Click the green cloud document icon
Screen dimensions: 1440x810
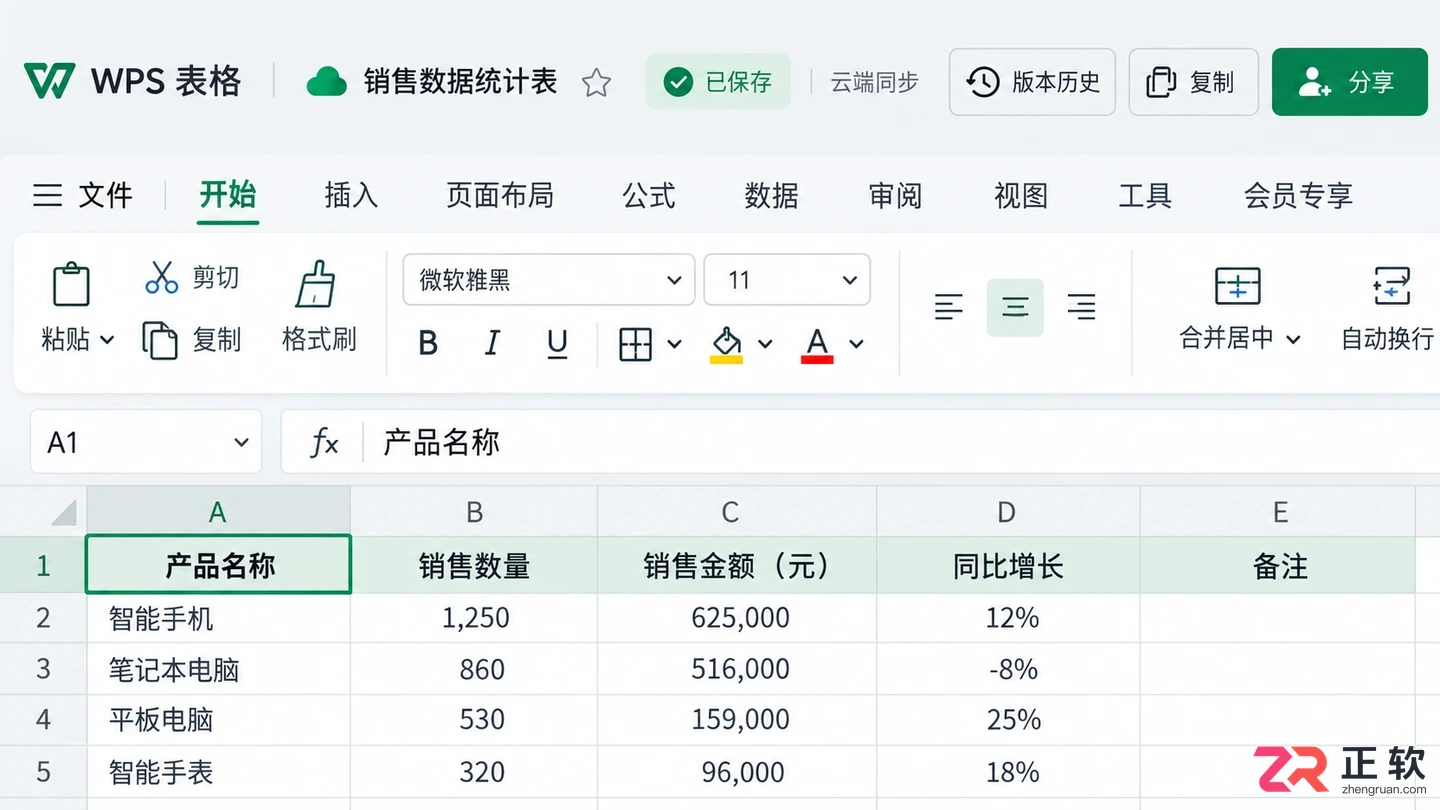click(x=326, y=81)
